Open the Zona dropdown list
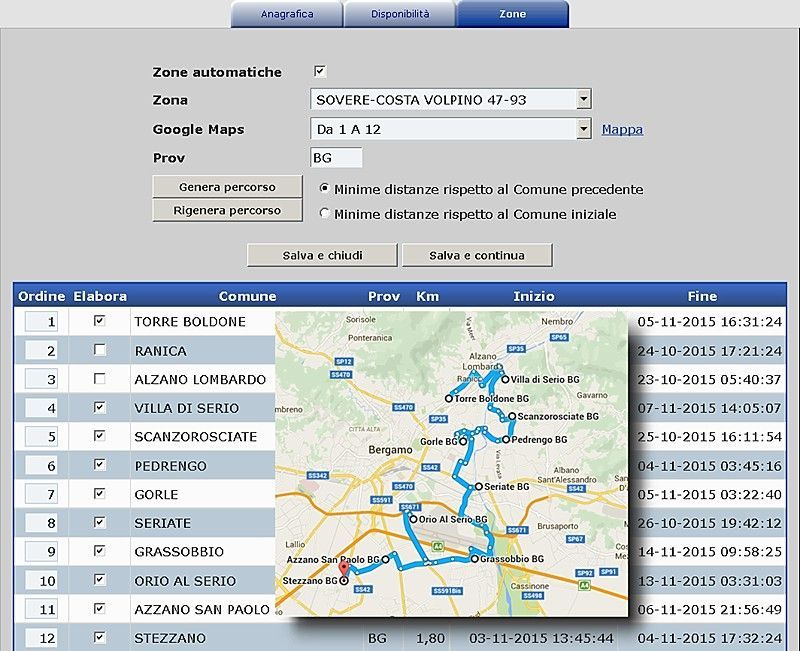The height and width of the screenshot is (651, 800). 584,99
